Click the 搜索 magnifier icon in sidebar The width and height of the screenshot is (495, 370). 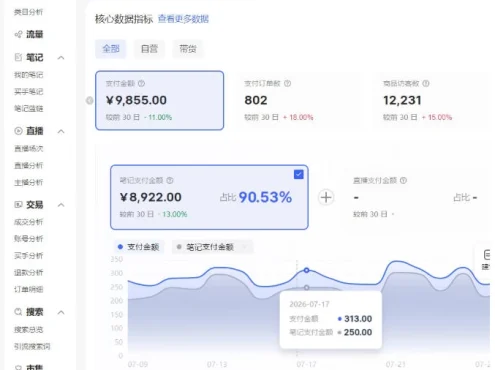[x=18, y=312]
